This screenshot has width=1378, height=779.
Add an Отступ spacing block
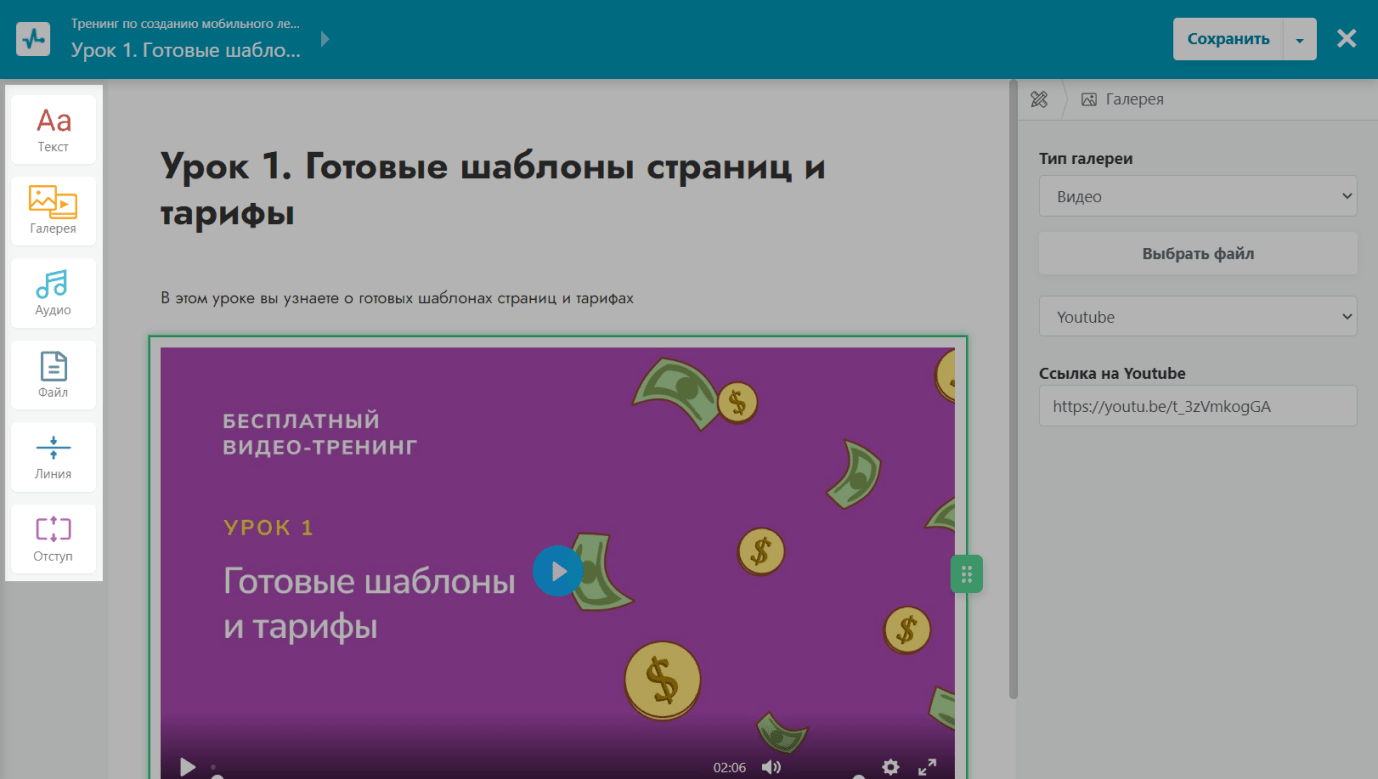[53, 539]
